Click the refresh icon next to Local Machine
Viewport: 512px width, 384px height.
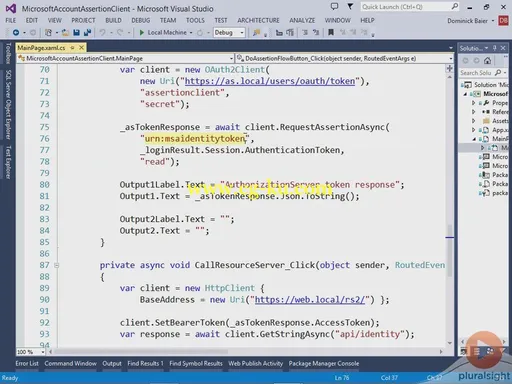[x=200, y=33]
